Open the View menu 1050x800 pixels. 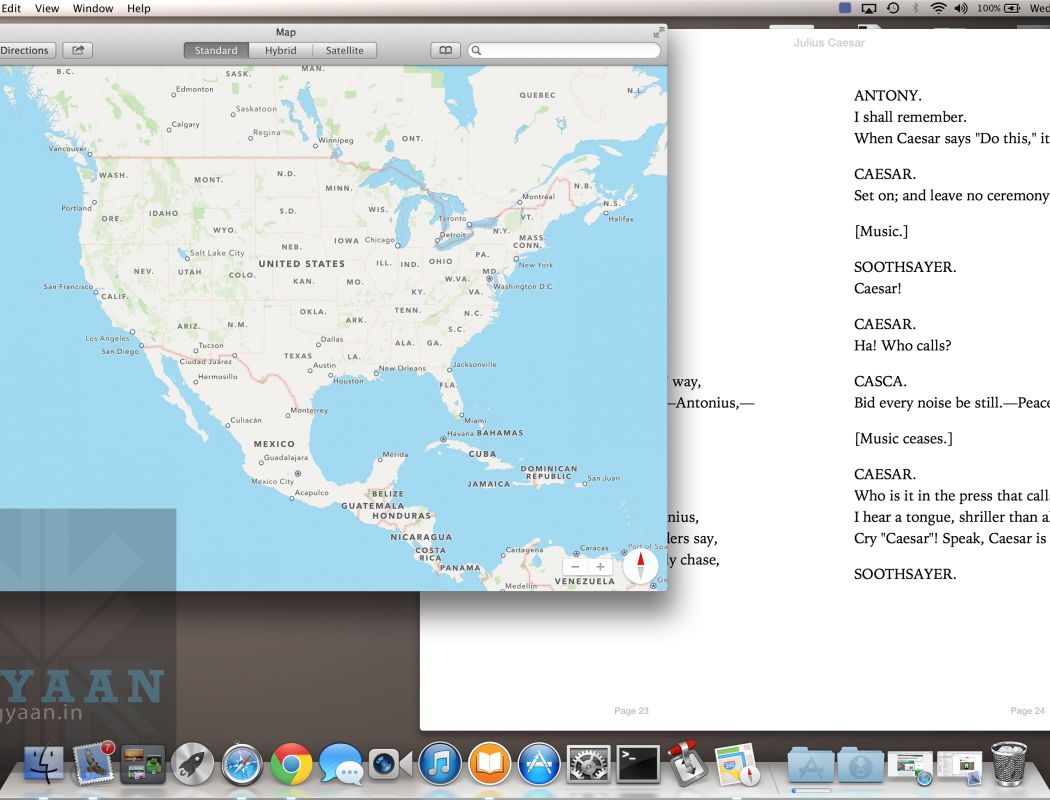47,8
